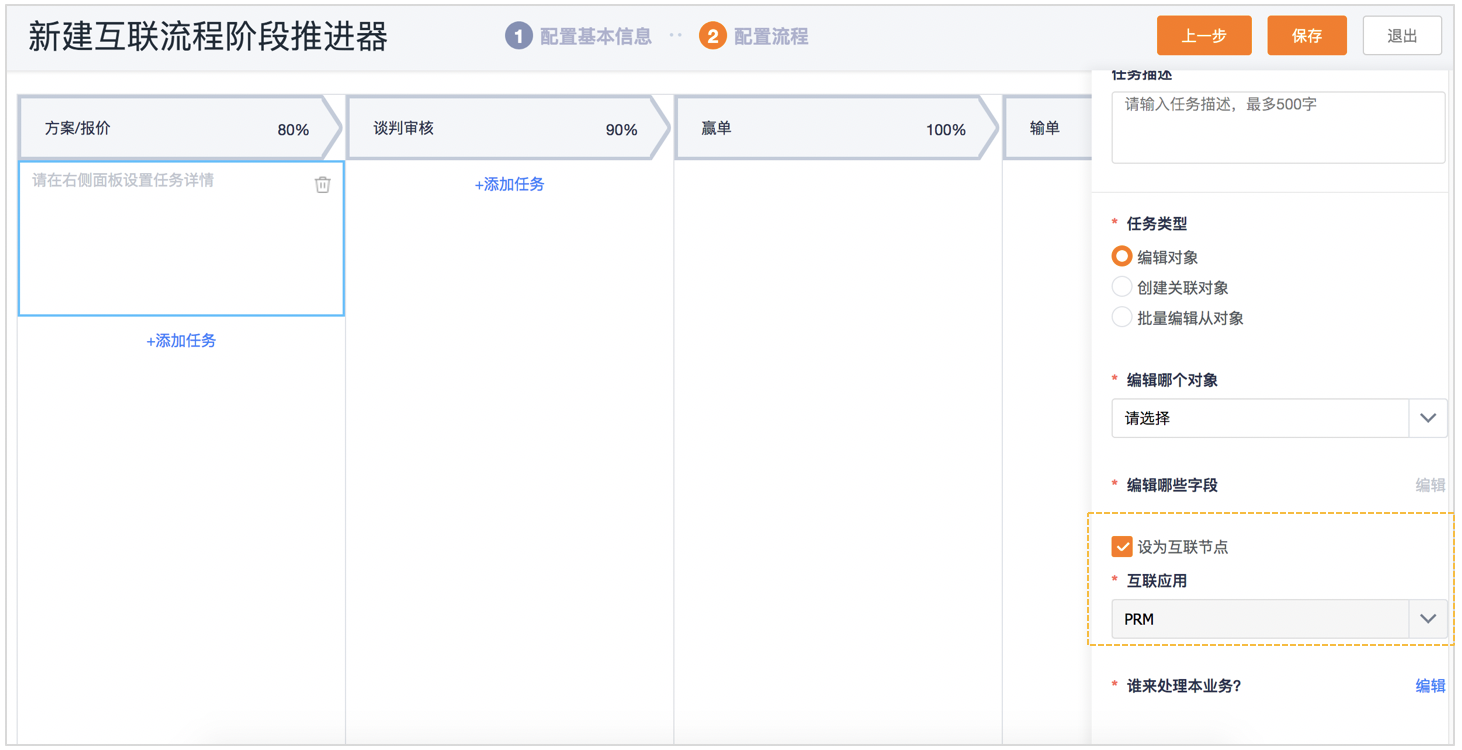Click 退出 button

pos(1402,36)
